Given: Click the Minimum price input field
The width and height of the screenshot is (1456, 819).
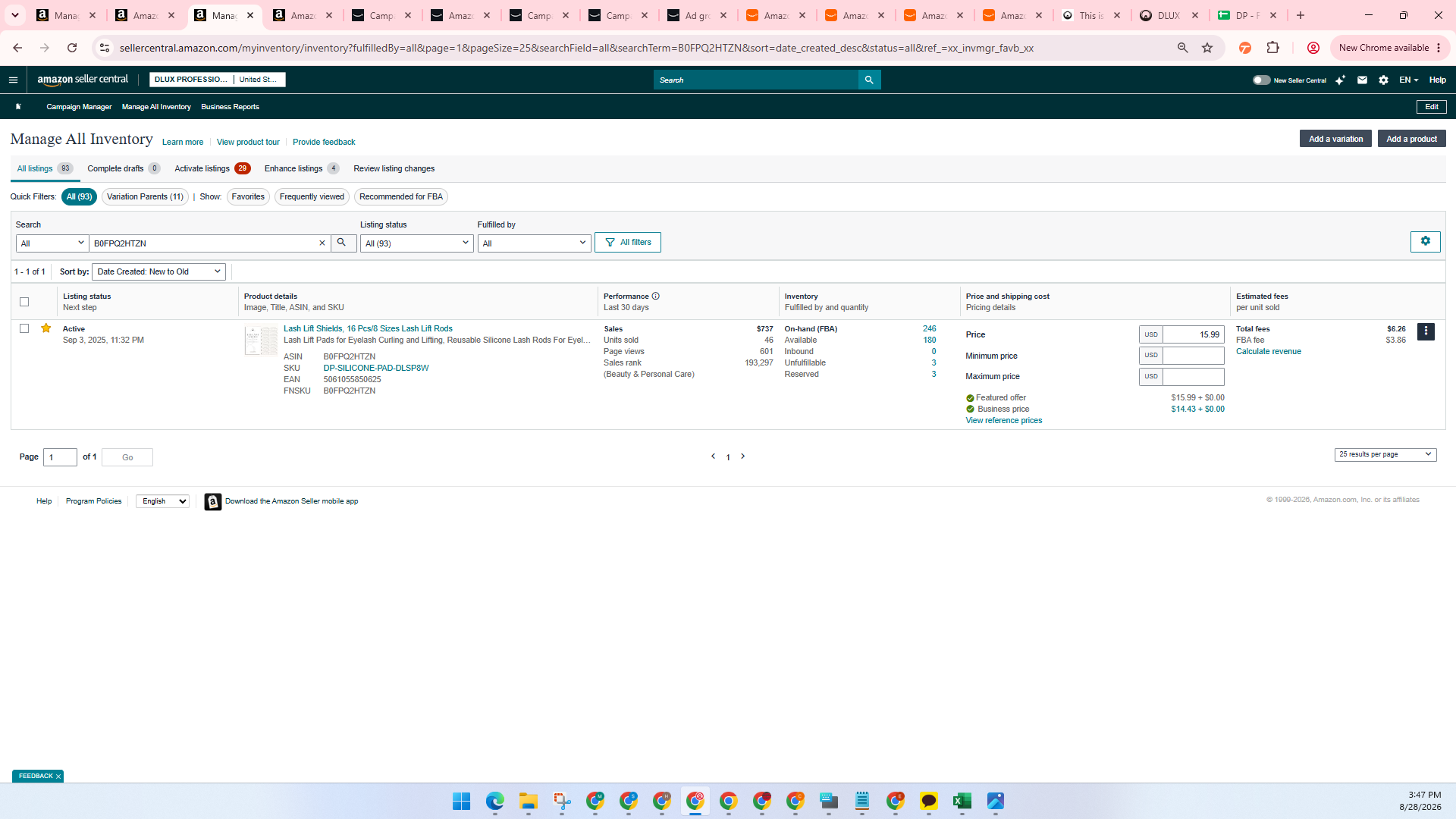Looking at the screenshot, I should [x=1194, y=356].
